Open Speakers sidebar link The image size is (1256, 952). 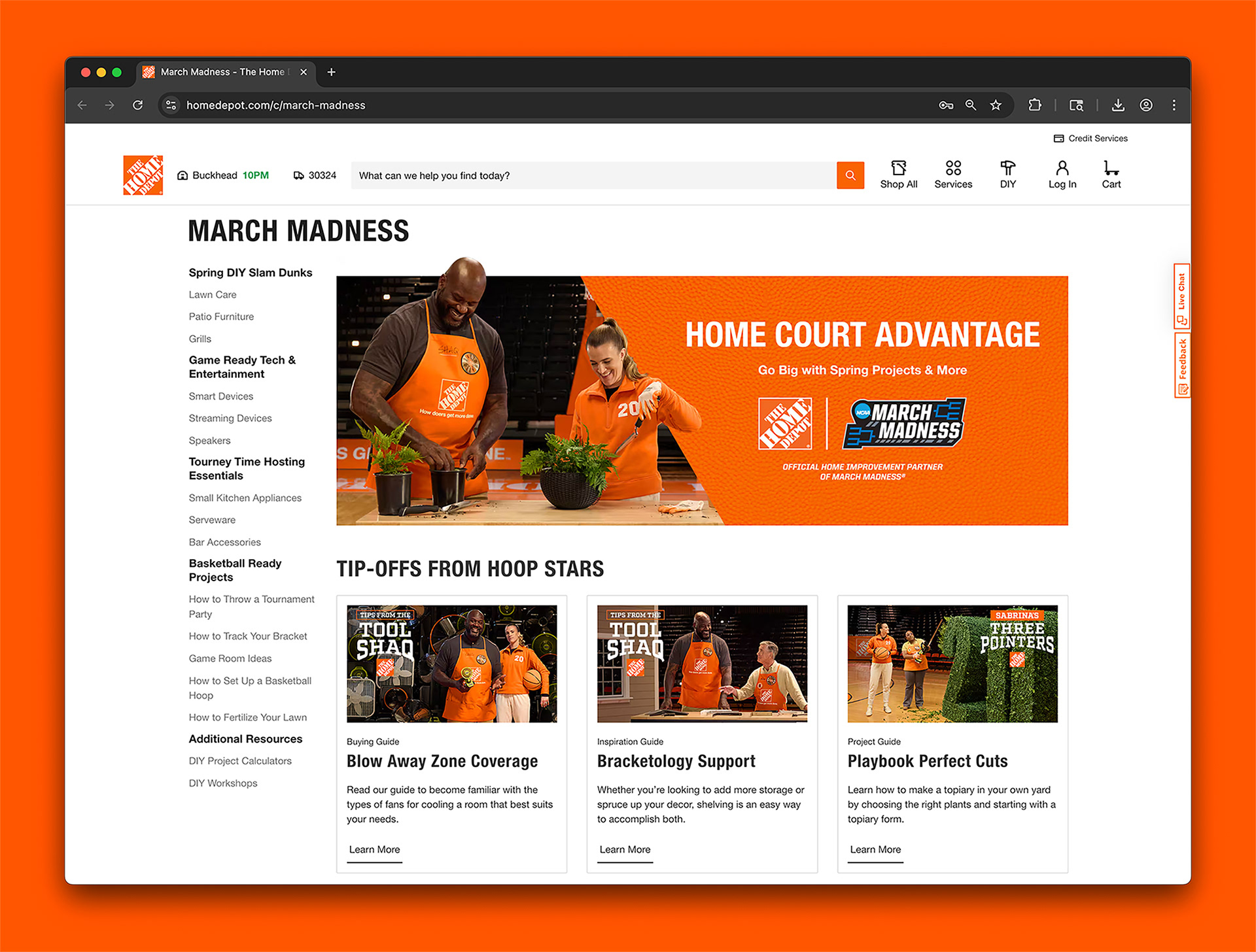(209, 441)
